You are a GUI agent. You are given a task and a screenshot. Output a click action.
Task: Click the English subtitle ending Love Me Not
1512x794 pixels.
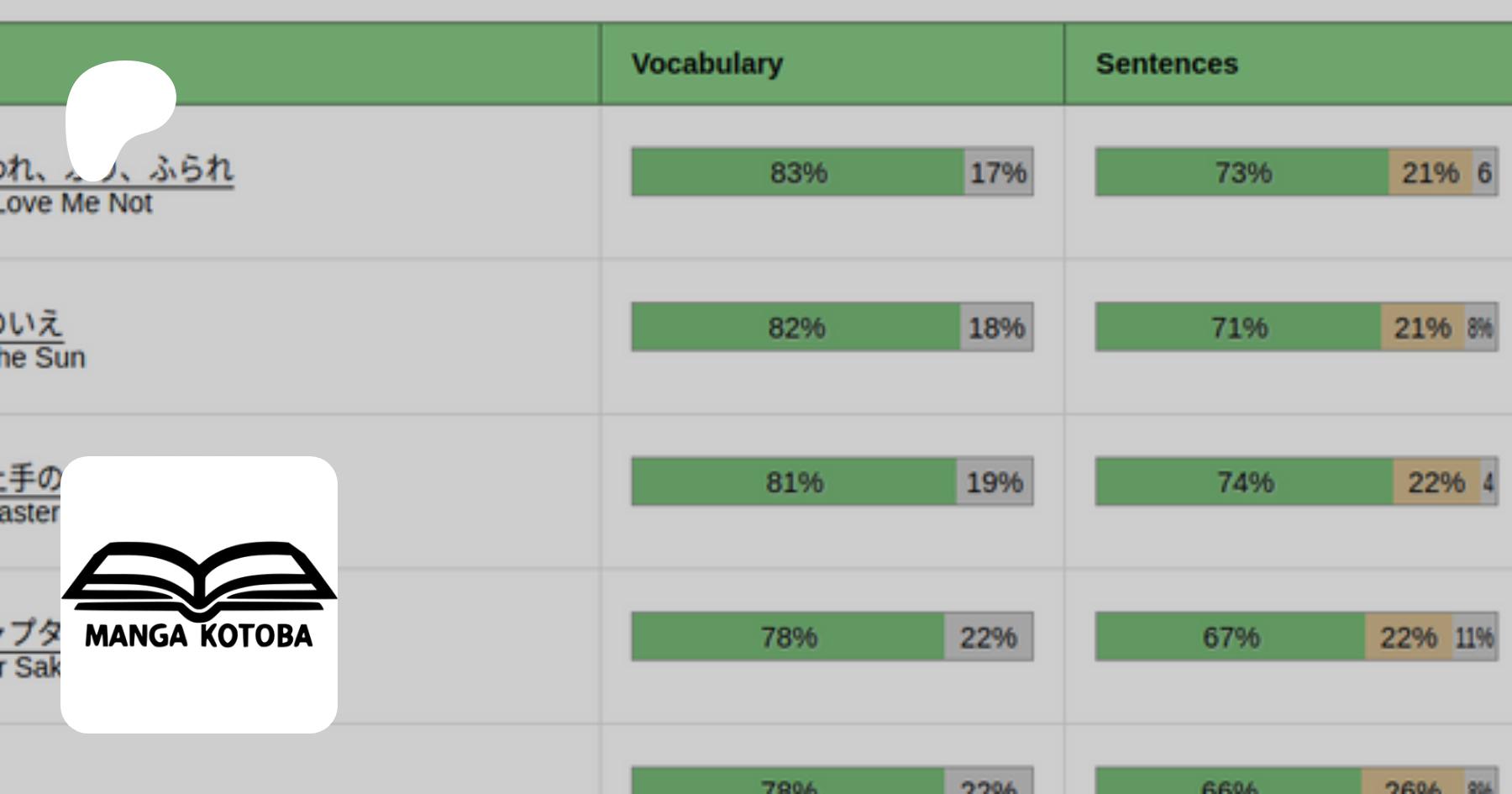tap(76, 203)
